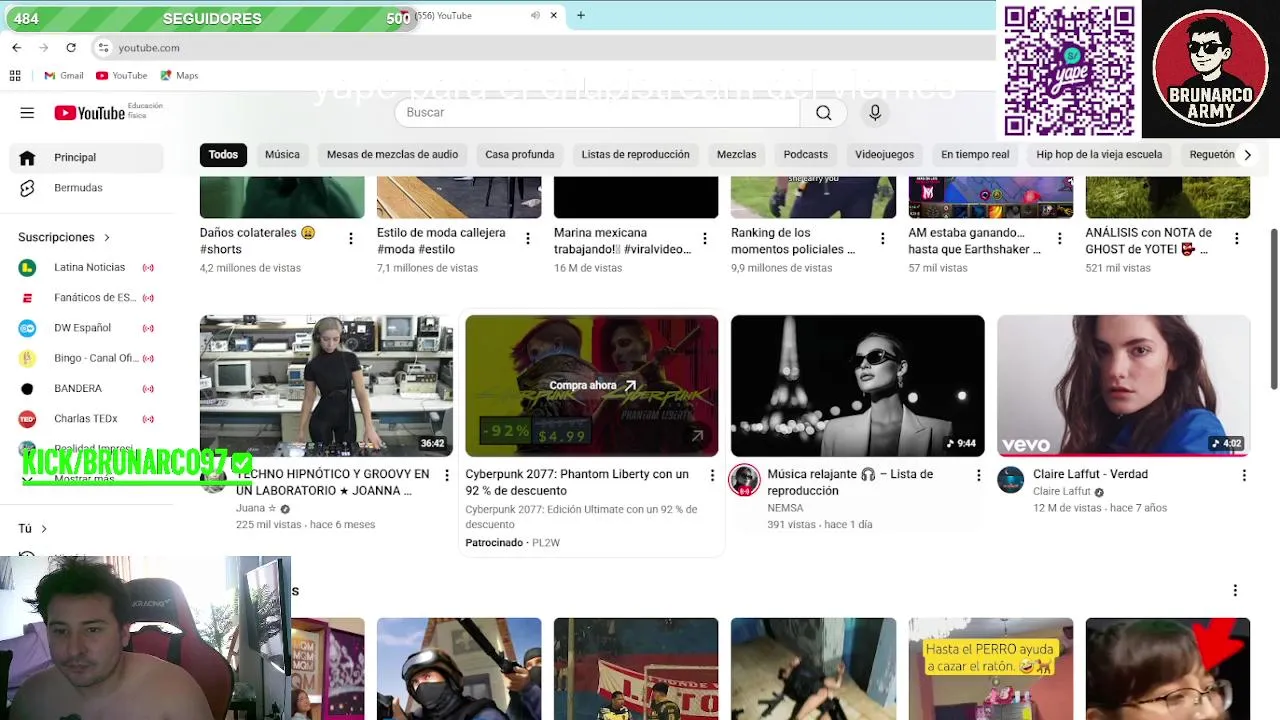The height and width of the screenshot is (720, 1280).
Task: Open Claire Laffut channel avatar
Action: click(x=1011, y=480)
